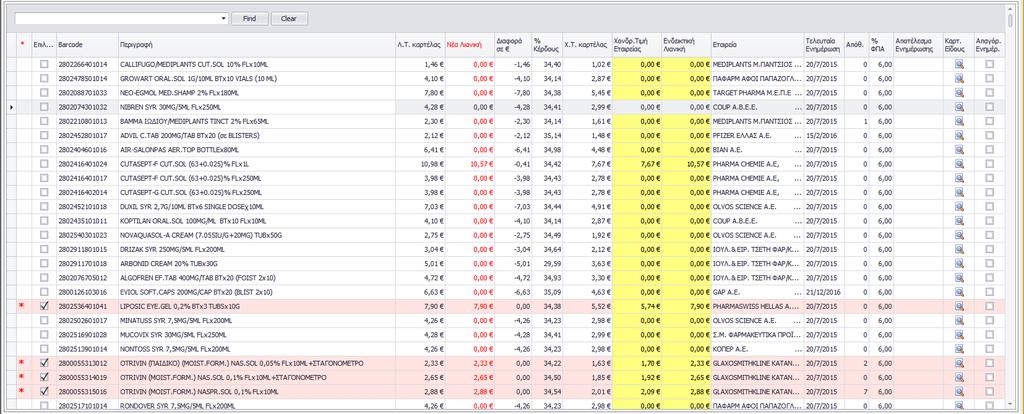Screen dimensions: 1024x414
Task: Open item card icon for CUTASEPT-F FLx1L row
Action: click(x=959, y=164)
